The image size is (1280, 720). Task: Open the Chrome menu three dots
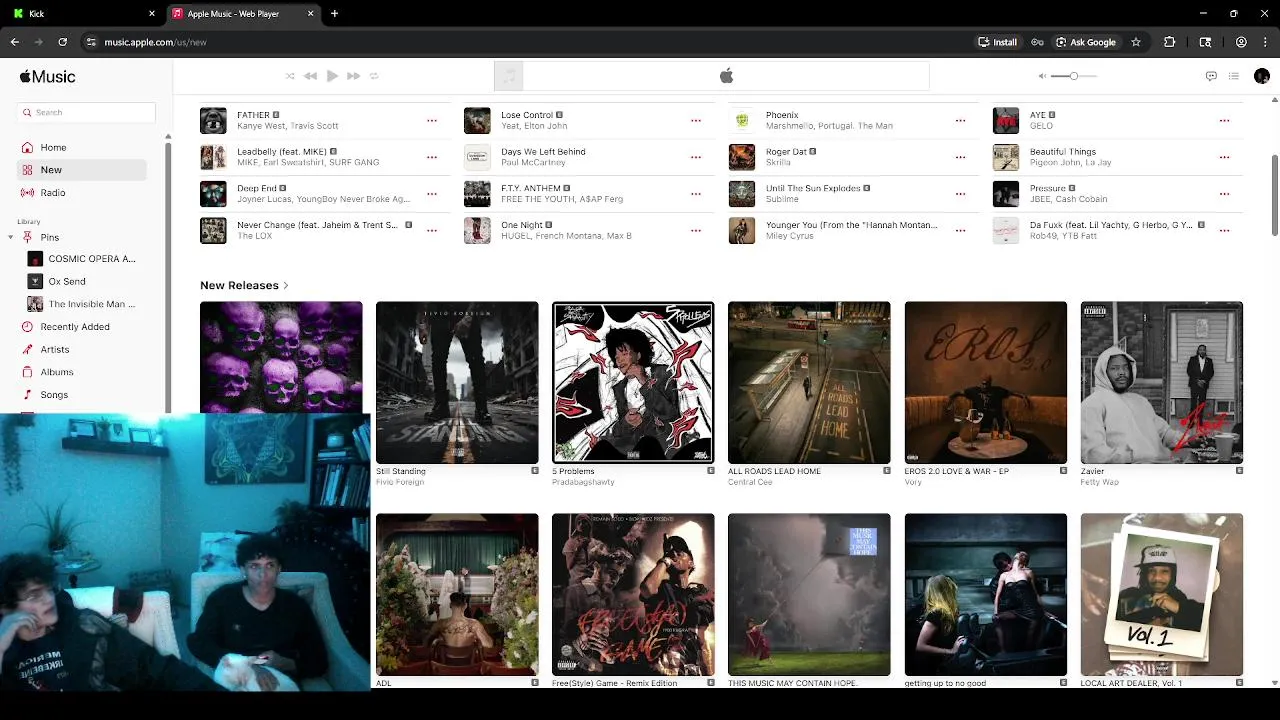coord(1265,42)
